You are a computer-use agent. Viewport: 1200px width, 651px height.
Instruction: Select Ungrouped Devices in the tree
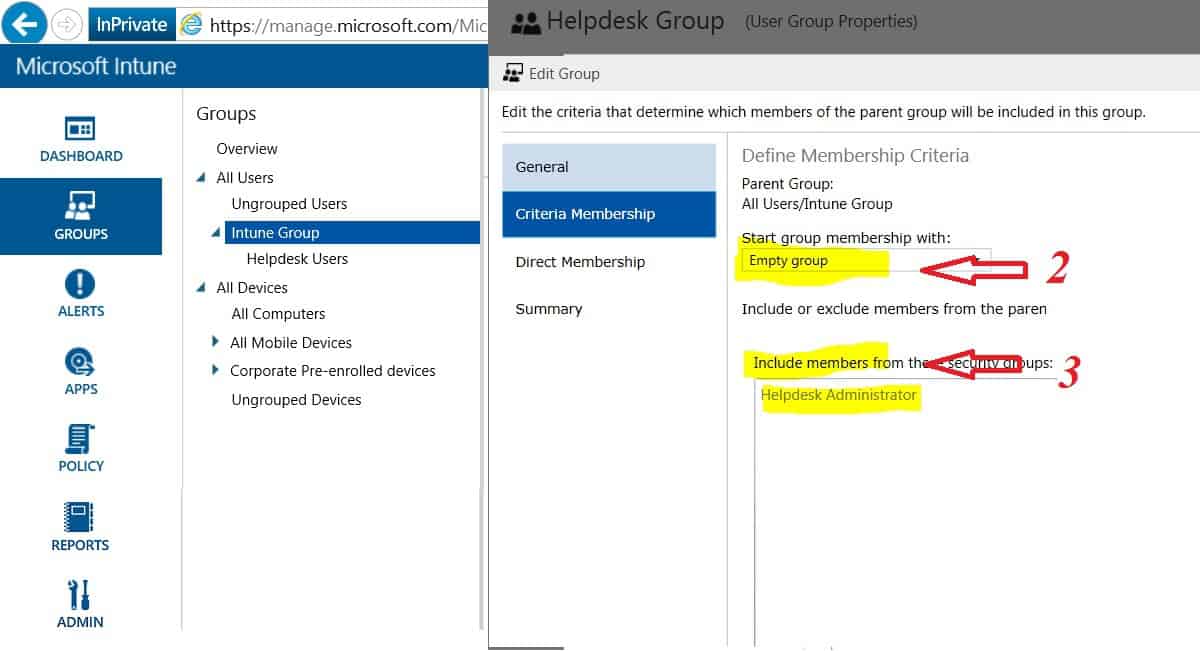tap(296, 400)
